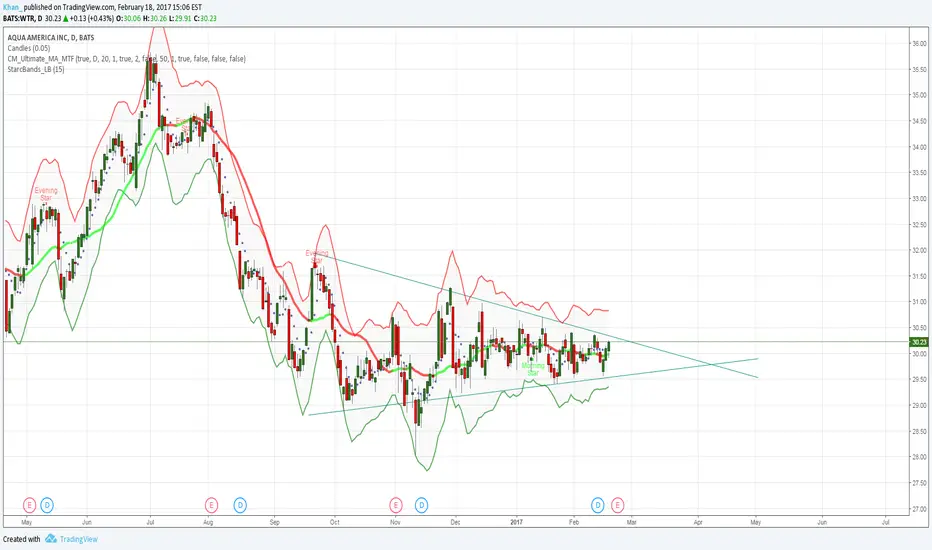Screen dimensions: 932x550
Task: Click the +0.13 (+0.43%) price change value
Action: click(92, 18)
